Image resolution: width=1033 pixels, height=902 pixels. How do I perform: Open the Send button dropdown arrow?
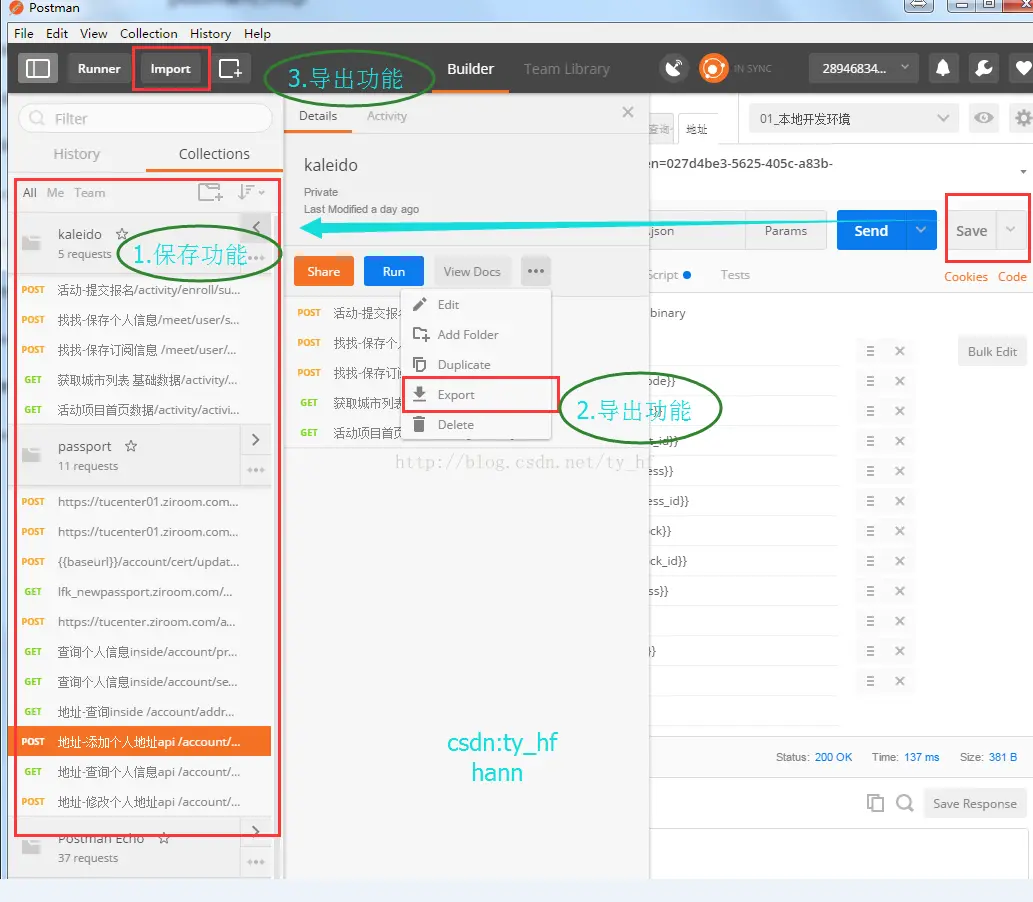coord(921,230)
